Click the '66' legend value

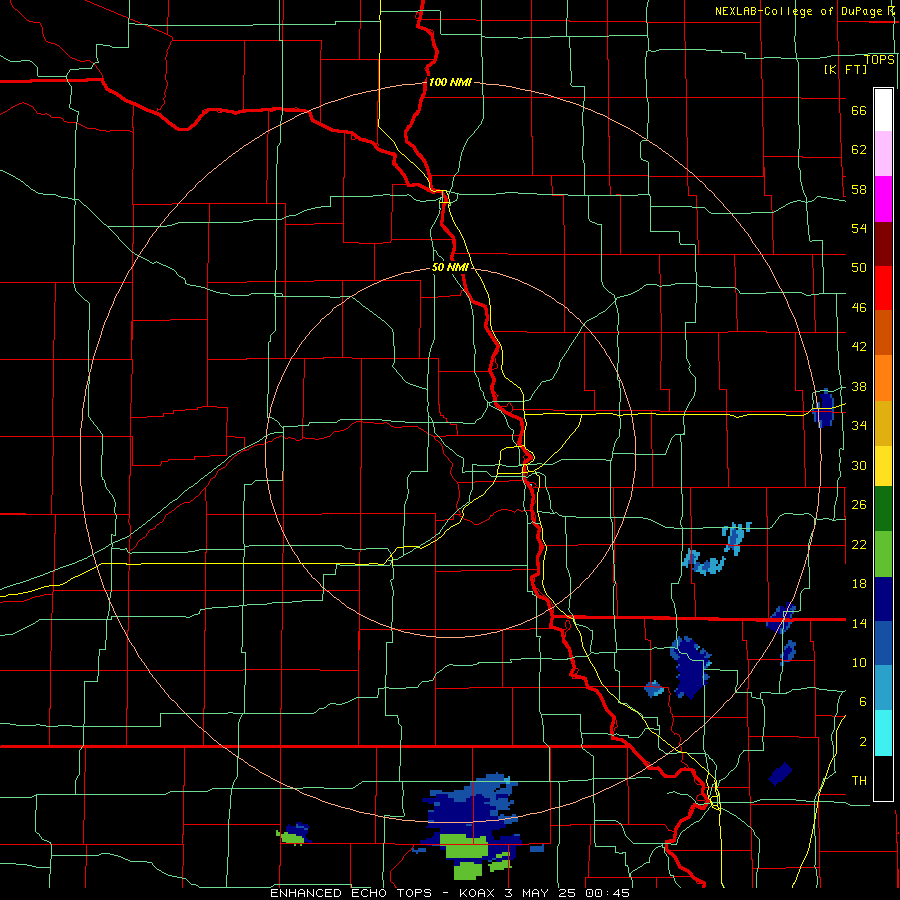(859, 111)
